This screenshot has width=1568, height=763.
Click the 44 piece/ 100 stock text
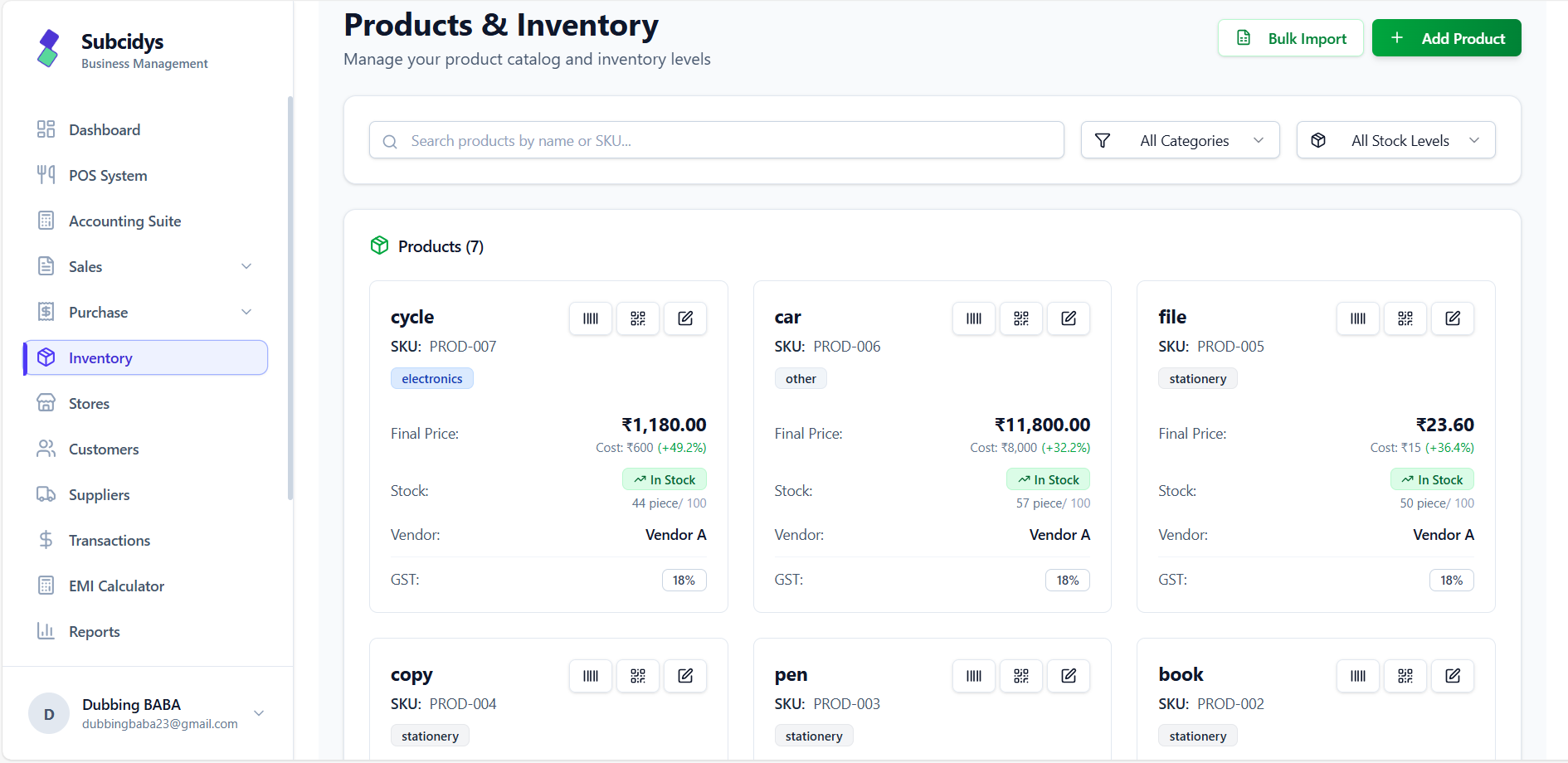669,503
